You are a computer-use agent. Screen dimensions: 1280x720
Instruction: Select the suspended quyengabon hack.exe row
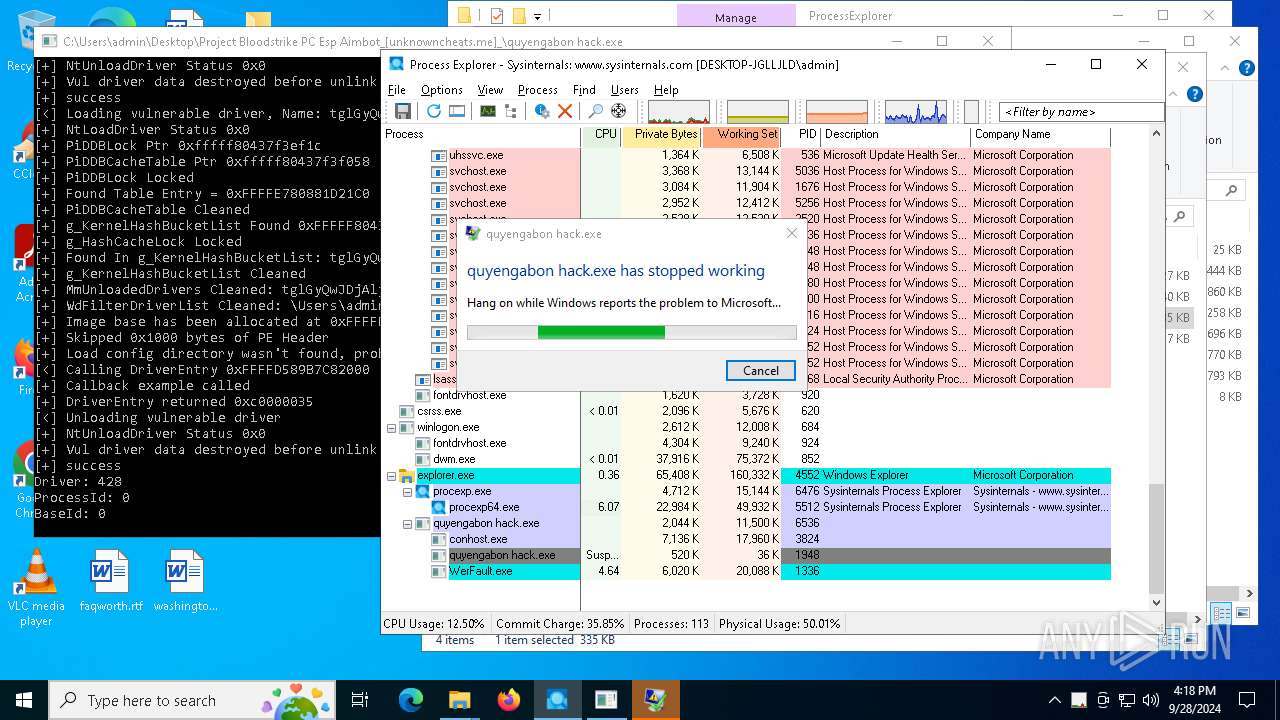(x=747, y=555)
